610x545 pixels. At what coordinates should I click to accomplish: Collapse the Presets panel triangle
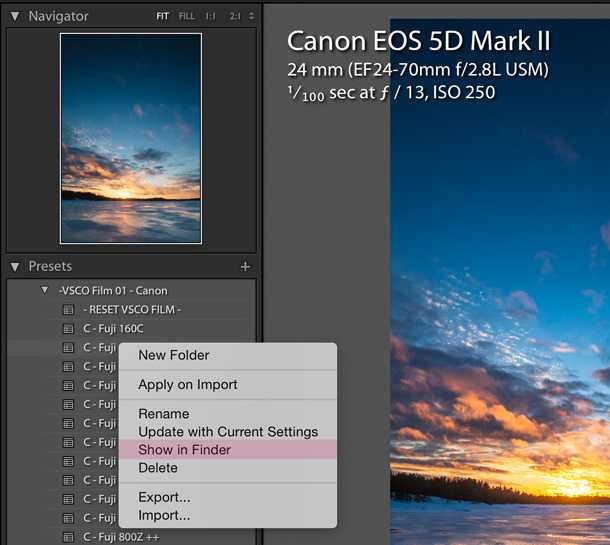15,267
